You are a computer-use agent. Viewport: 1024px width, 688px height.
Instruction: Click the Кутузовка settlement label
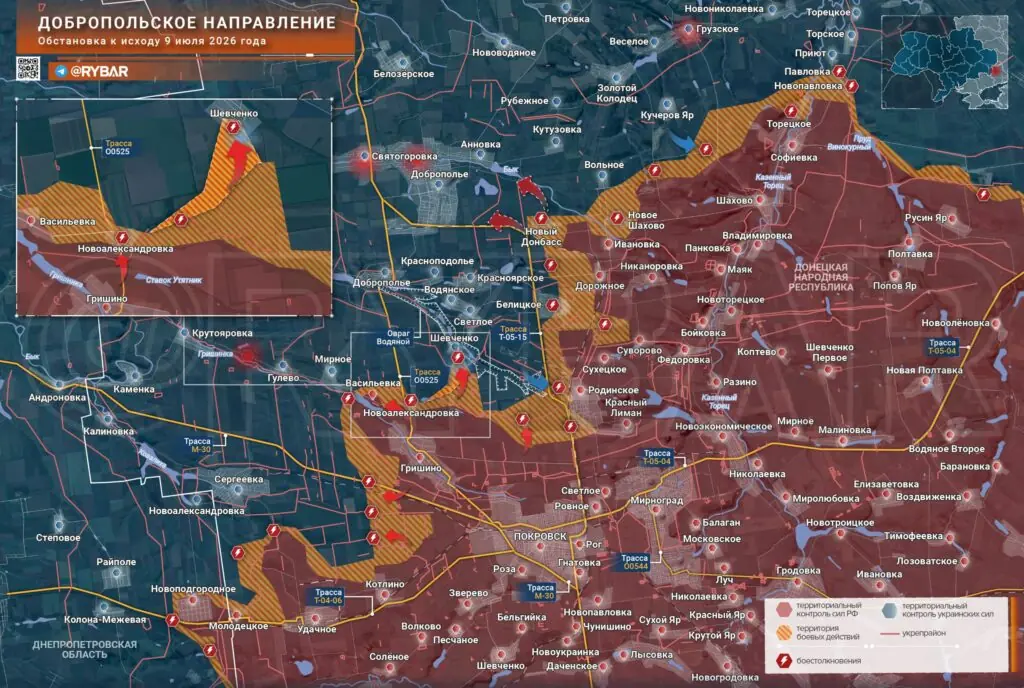(556, 129)
